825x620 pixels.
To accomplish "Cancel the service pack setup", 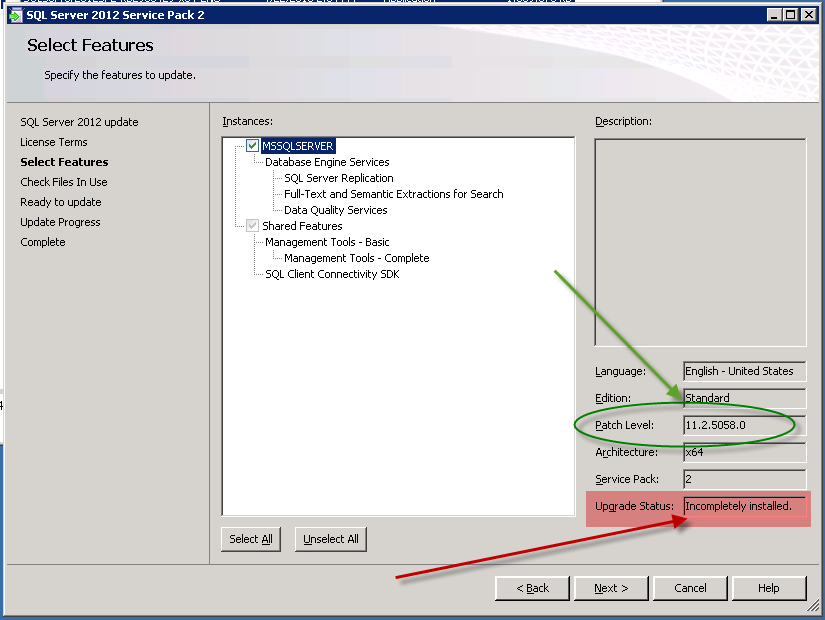I will 690,588.
